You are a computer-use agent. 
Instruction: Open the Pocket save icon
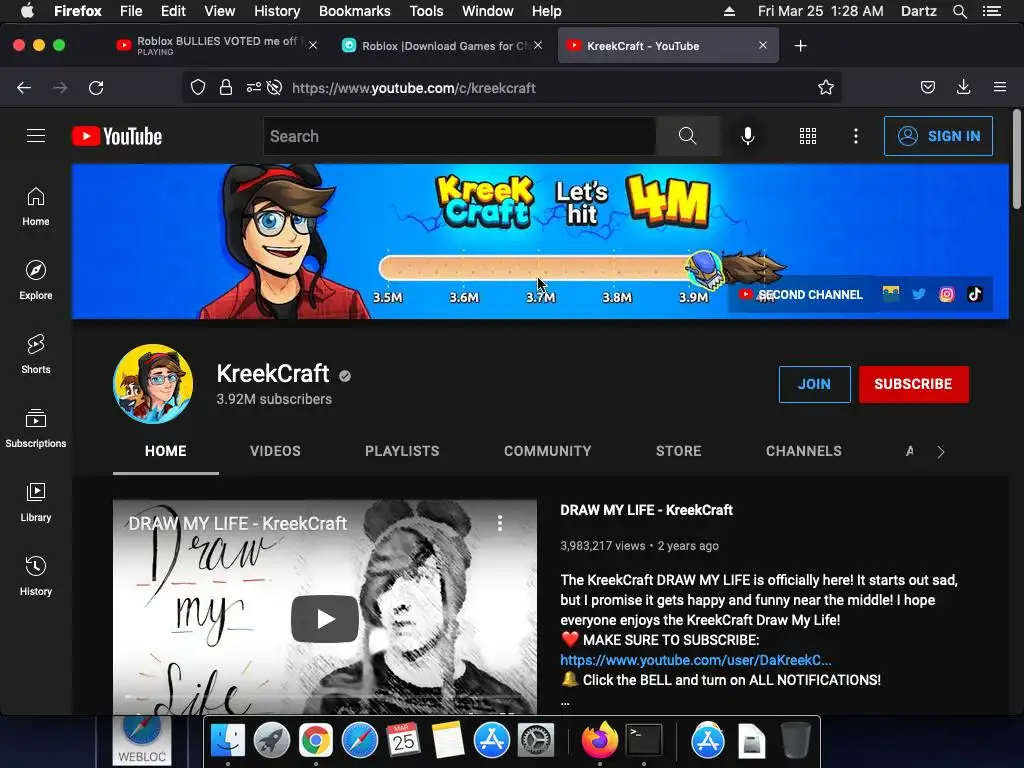[927, 88]
